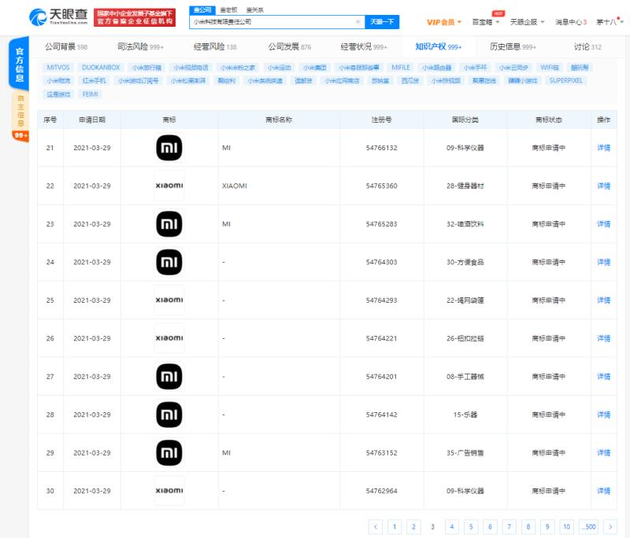Filter by the MIFILE trademark tag
This screenshot has width=630, height=538.
click(401, 68)
